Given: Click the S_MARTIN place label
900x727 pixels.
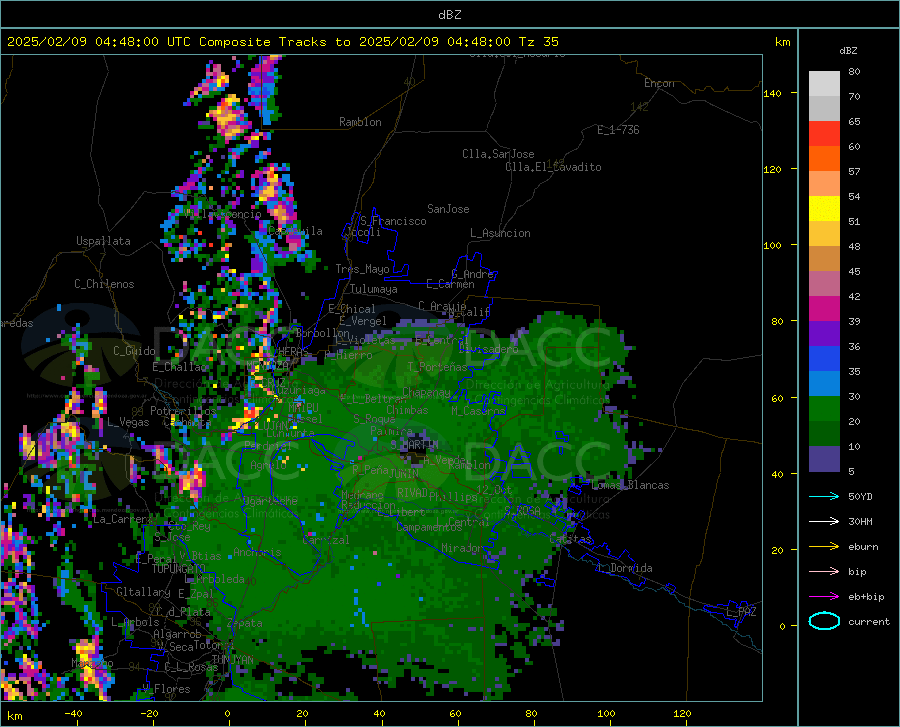Looking at the screenshot, I should (x=414, y=445).
